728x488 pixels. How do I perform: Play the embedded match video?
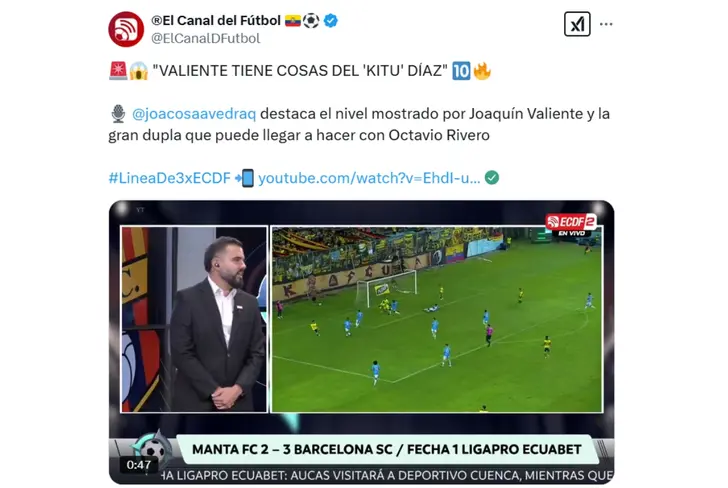(361, 342)
